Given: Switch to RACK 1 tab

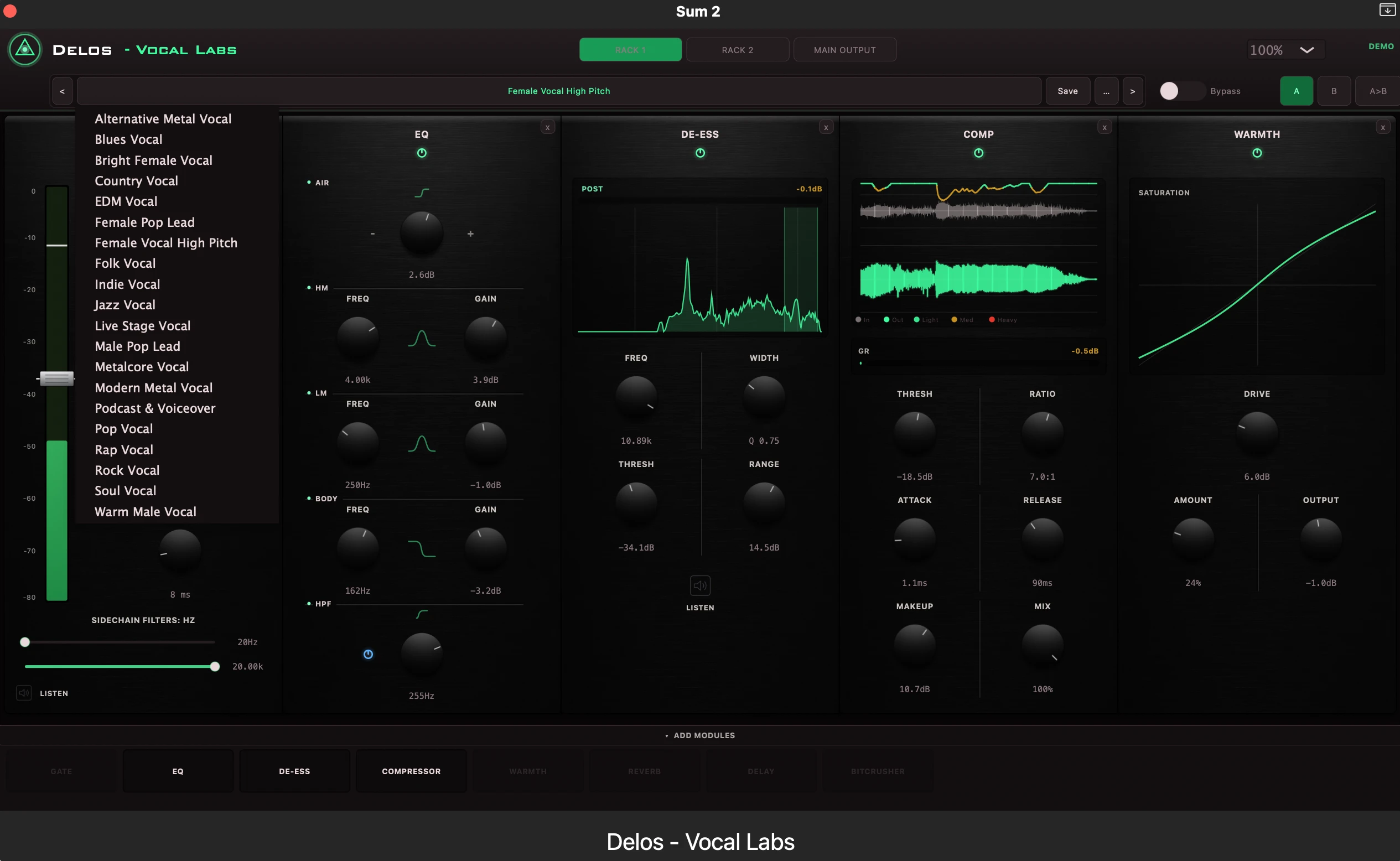Looking at the screenshot, I should pyautogui.click(x=630, y=50).
